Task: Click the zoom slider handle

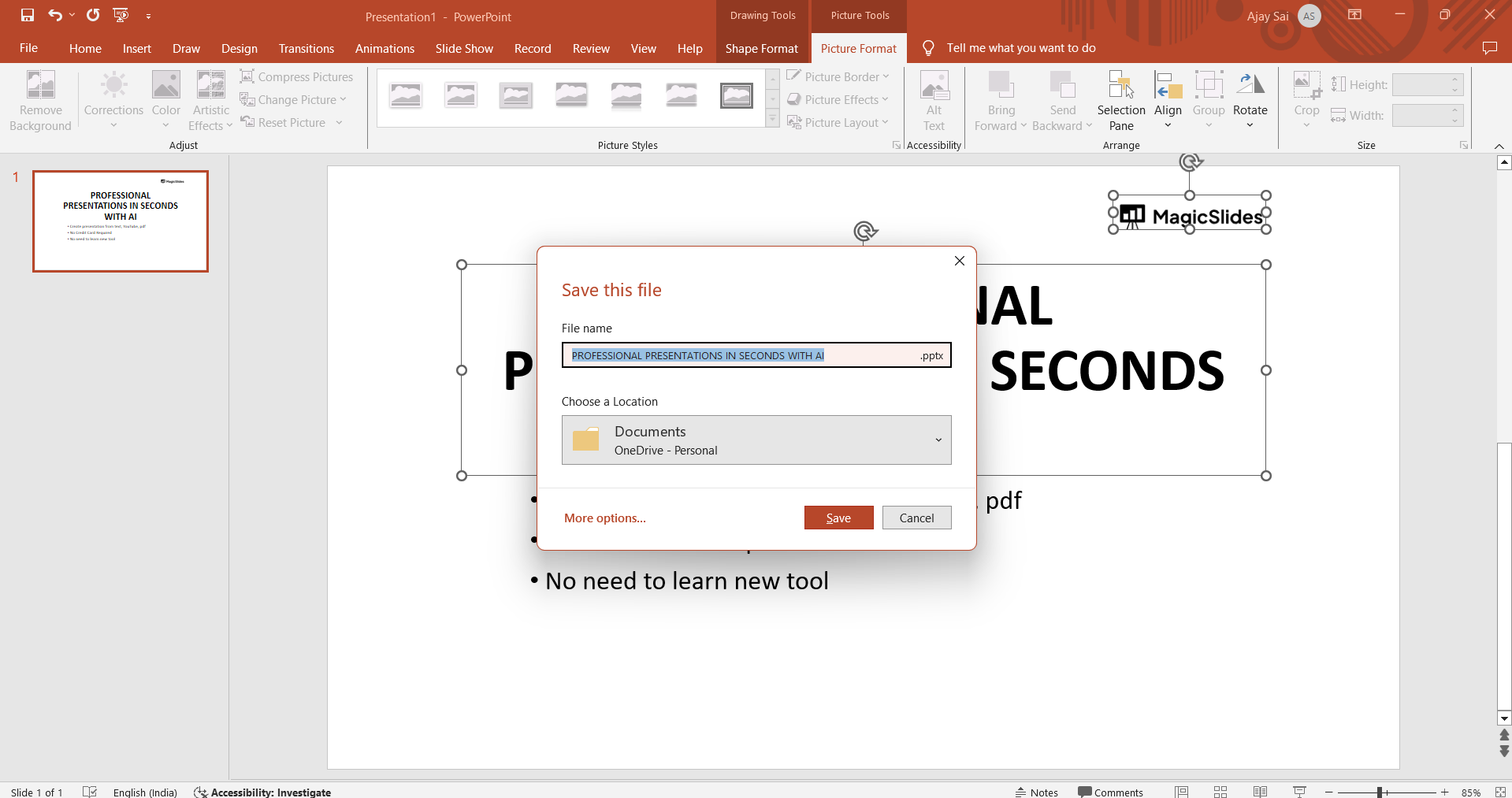Action: click(1380, 792)
